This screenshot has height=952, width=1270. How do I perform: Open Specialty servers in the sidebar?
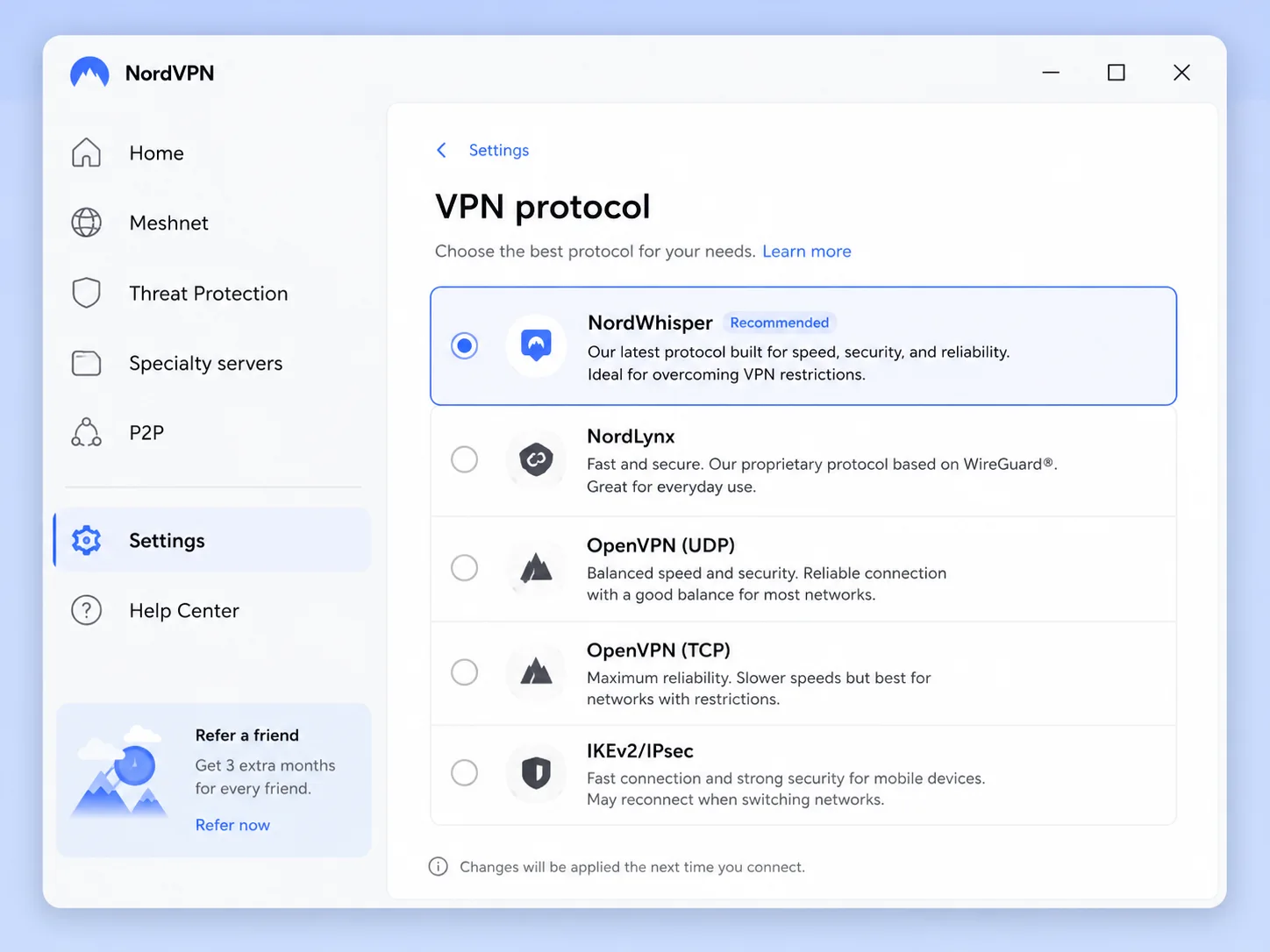tap(213, 363)
